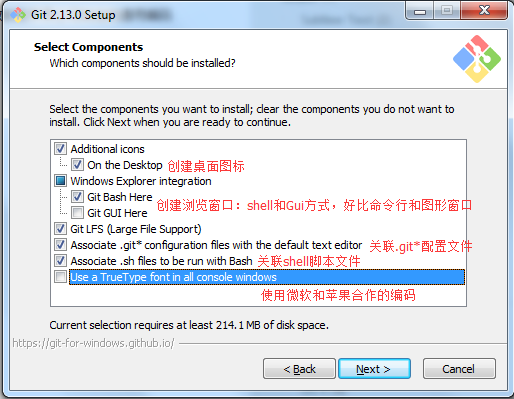Toggle the Windows Explorer integration checkbox
The height and width of the screenshot is (399, 514).
pyautogui.click(x=60, y=181)
